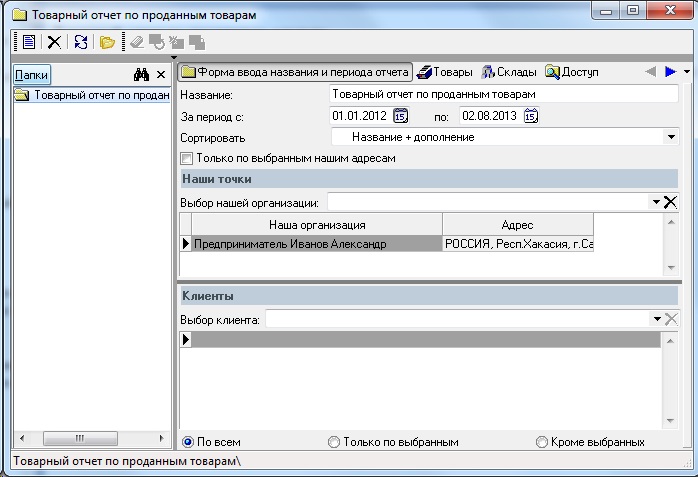Open the 'Выбор клиента' dropdown arrow
The image size is (698, 477).
point(657,319)
